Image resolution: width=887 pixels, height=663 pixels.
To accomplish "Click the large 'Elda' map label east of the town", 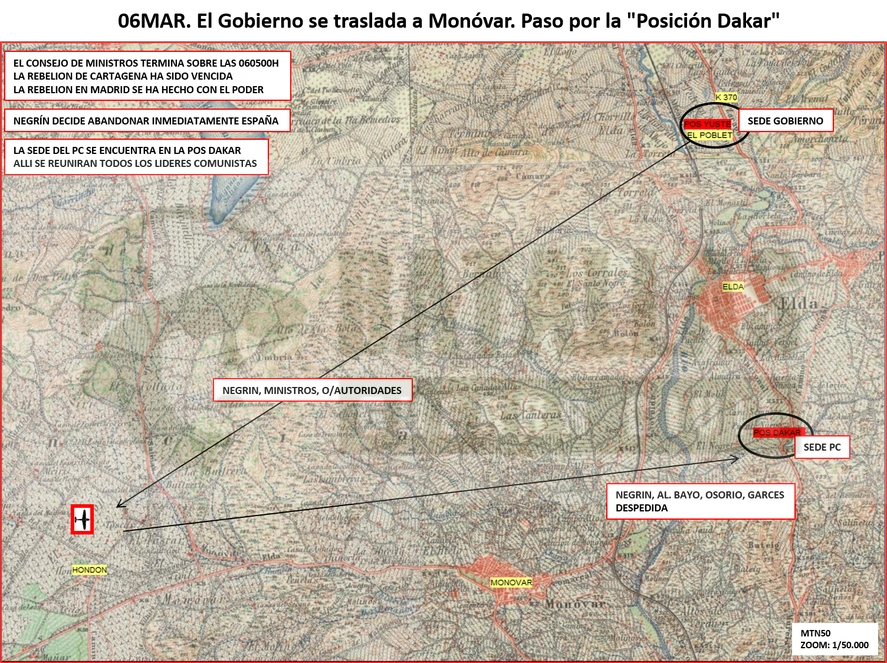I will coord(799,304).
